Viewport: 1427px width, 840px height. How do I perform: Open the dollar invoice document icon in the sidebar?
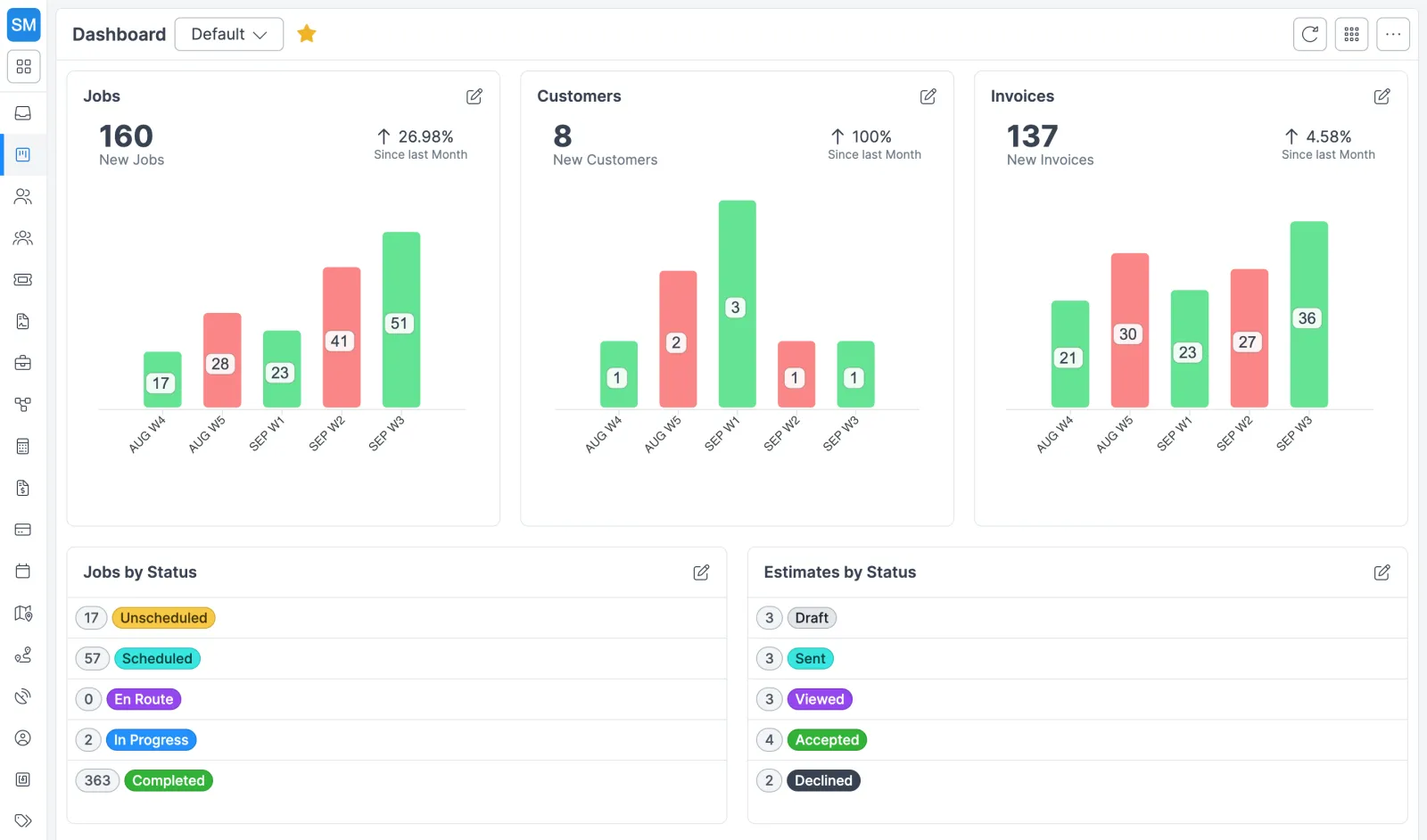tap(23, 488)
